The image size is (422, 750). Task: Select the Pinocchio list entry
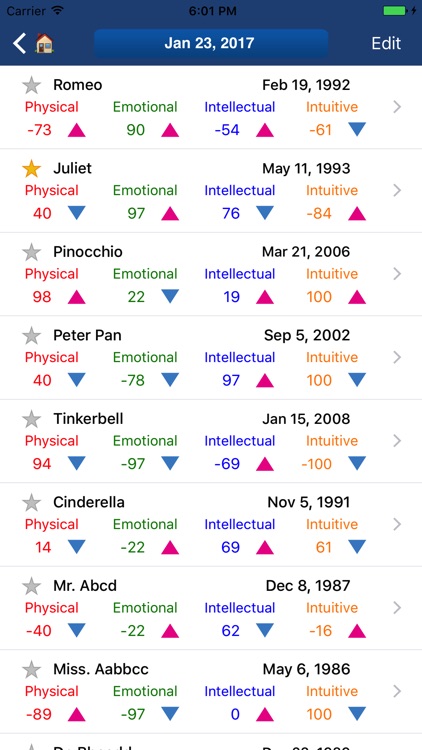(211, 275)
